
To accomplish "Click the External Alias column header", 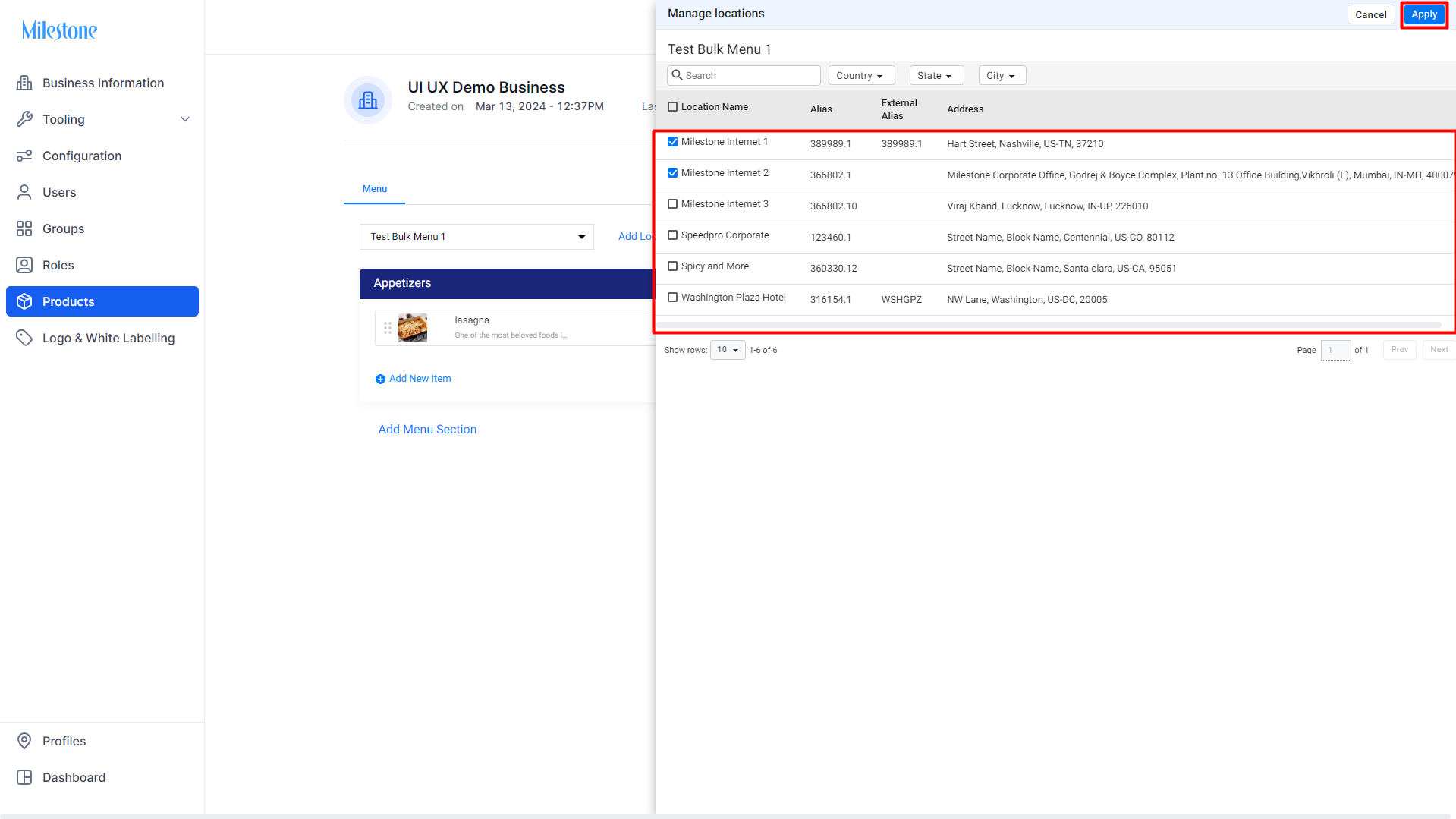I will coord(899,109).
